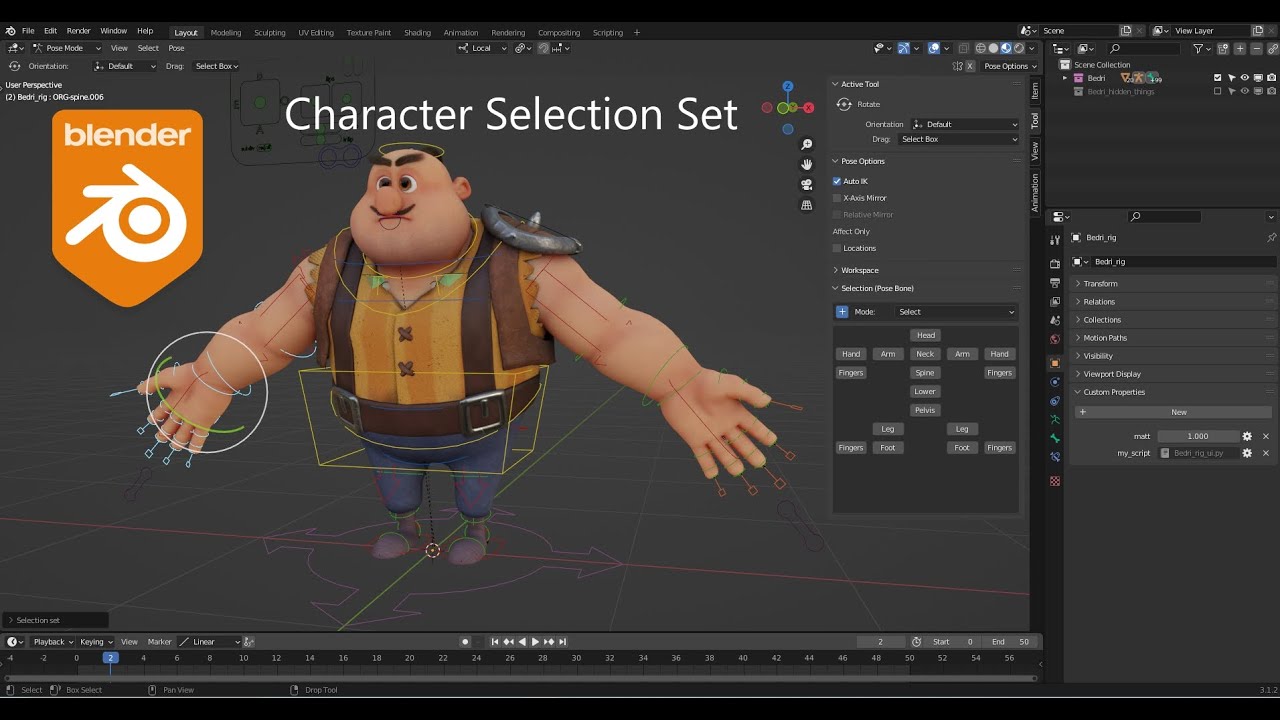Click the hand pan view icon
1280x720 pixels.
(807, 164)
